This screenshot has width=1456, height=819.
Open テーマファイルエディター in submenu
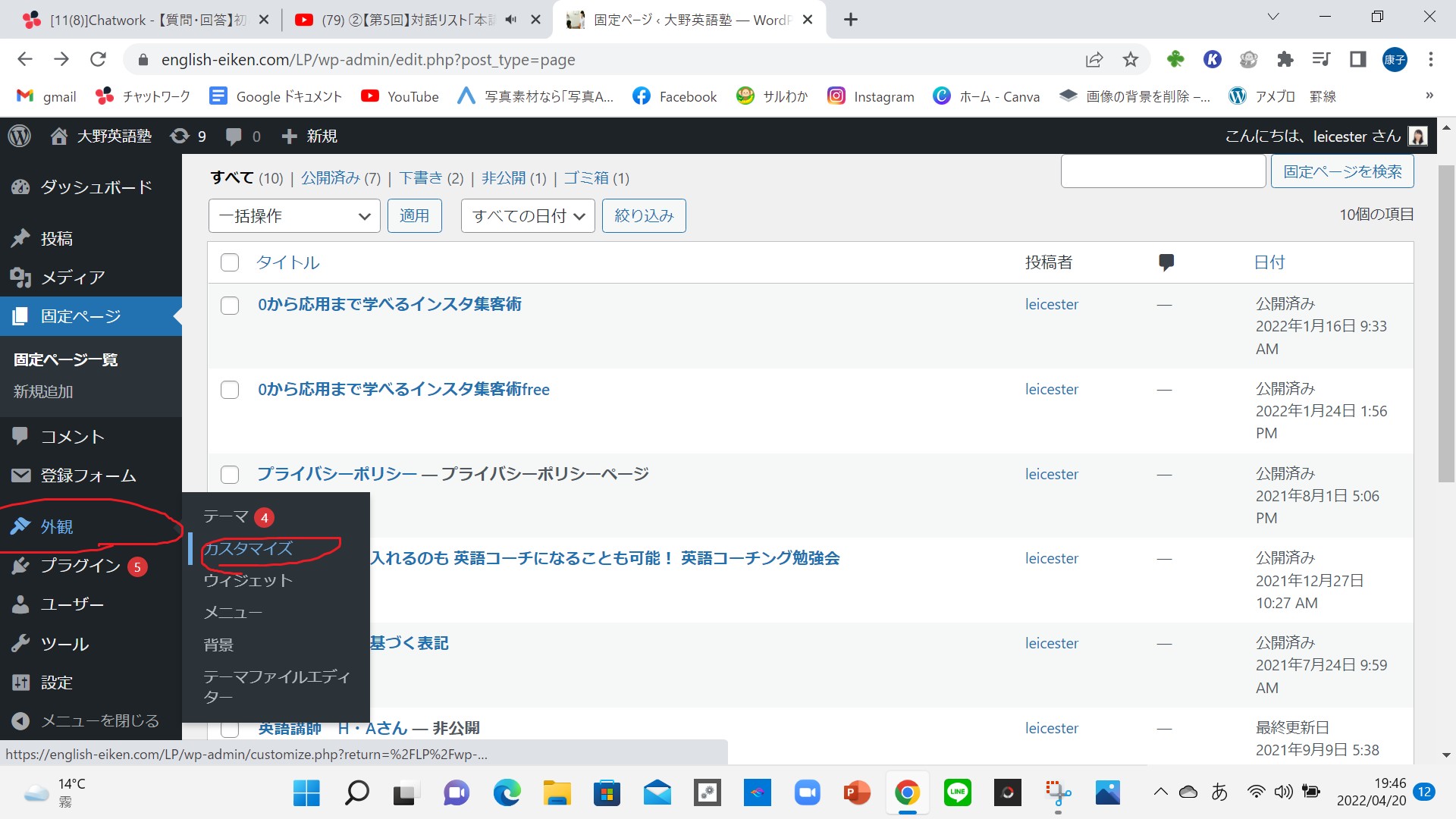pos(277,686)
